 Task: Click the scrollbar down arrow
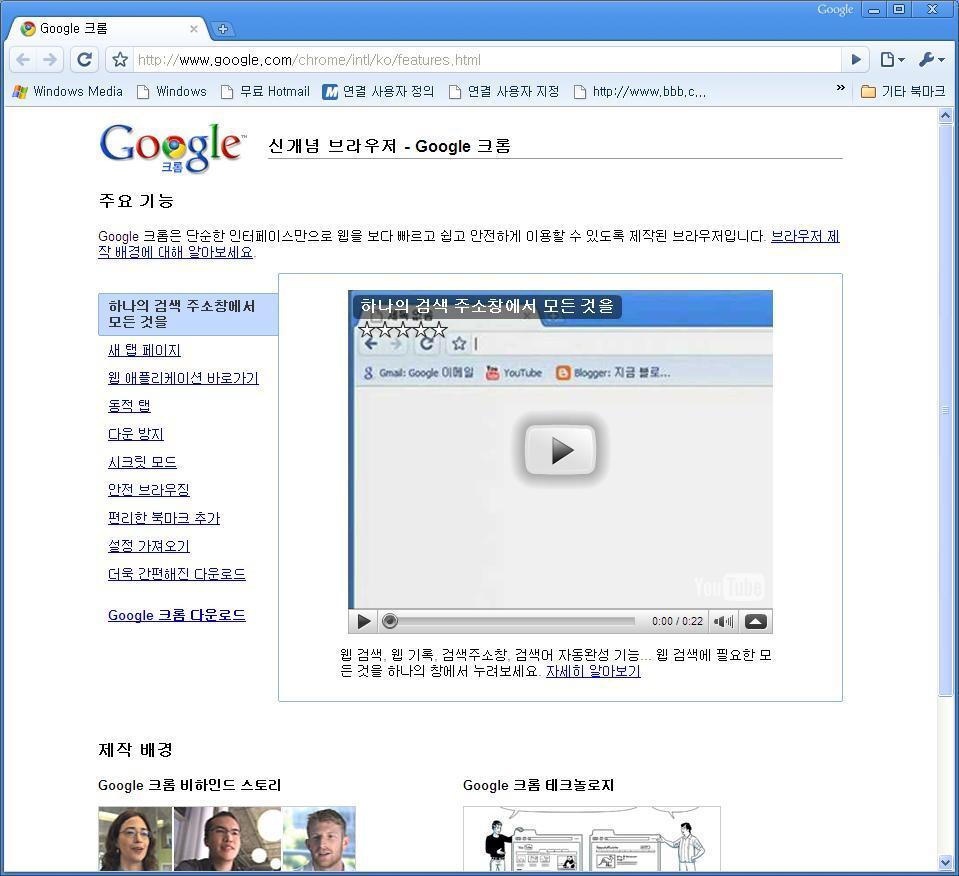pyautogui.click(x=945, y=863)
